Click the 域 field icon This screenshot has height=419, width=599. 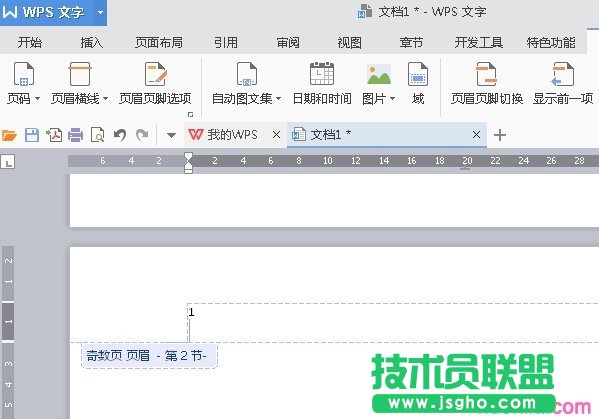coord(418,74)
